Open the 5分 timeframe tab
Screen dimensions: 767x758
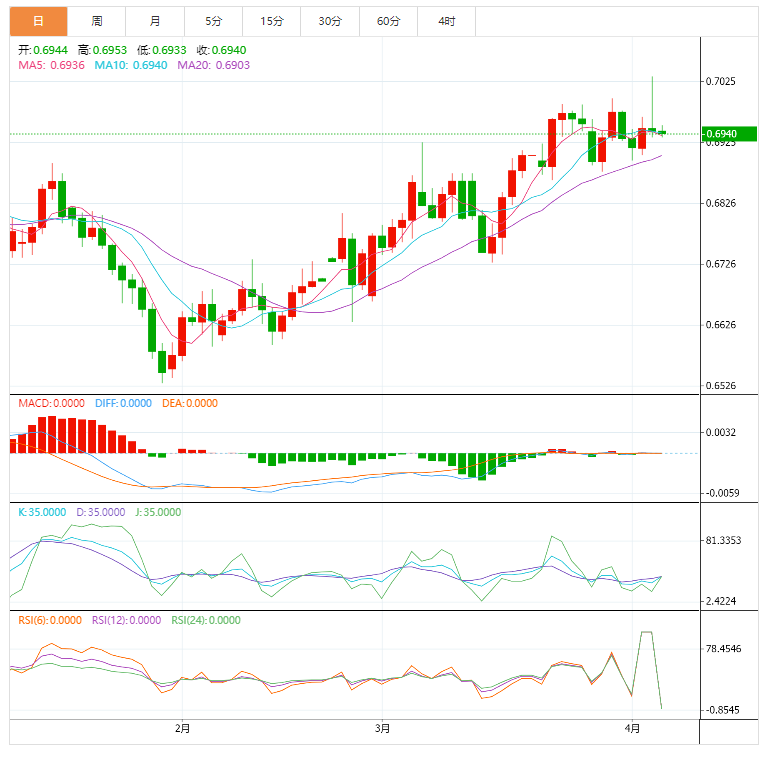[213, 22]
